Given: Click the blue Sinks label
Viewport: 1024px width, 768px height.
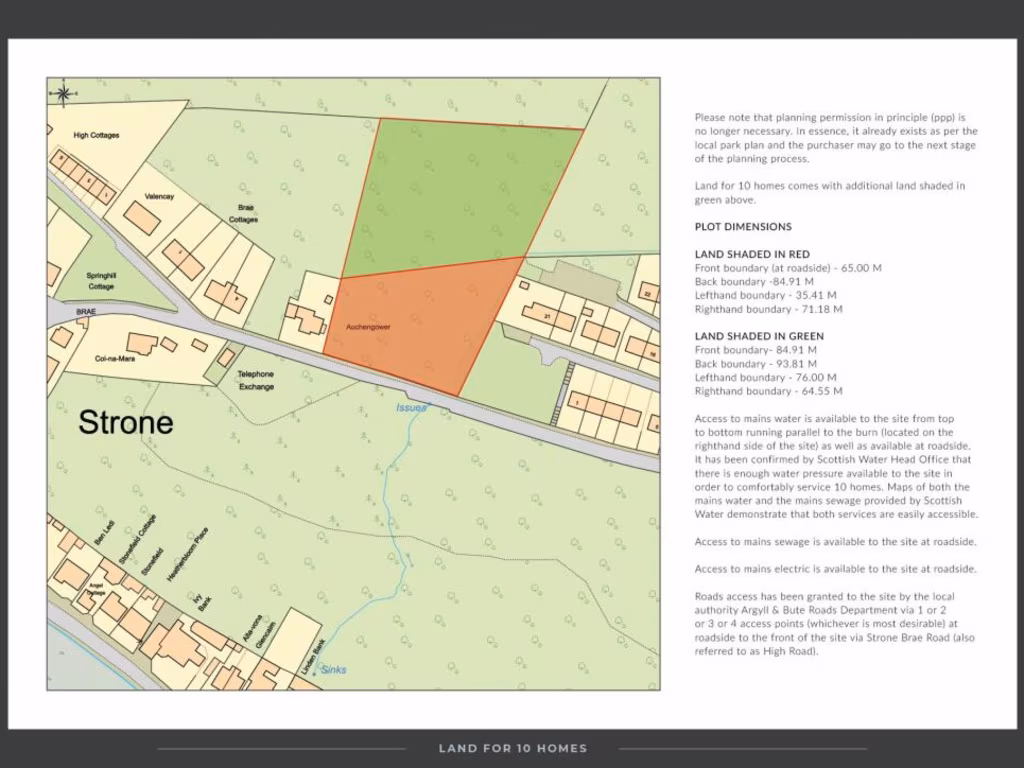Looking at the screenshot, I should click(333, 669).
